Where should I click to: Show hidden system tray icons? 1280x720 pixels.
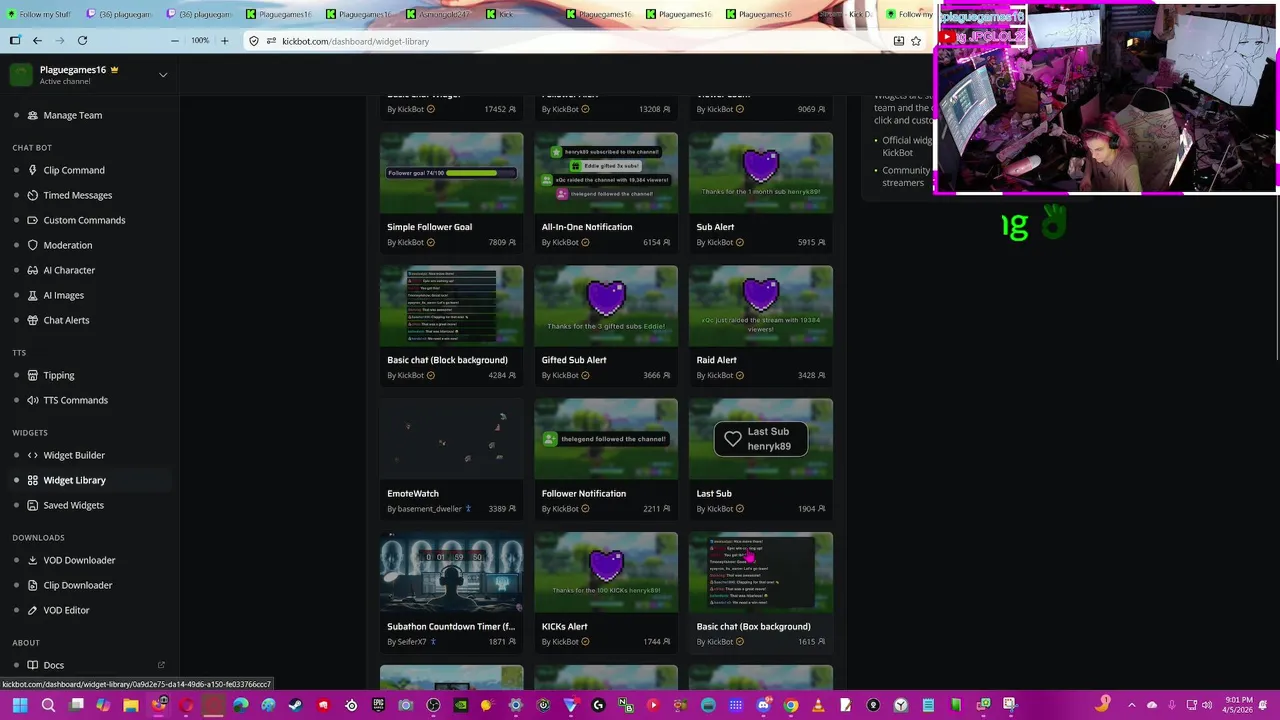(1131, 705)
